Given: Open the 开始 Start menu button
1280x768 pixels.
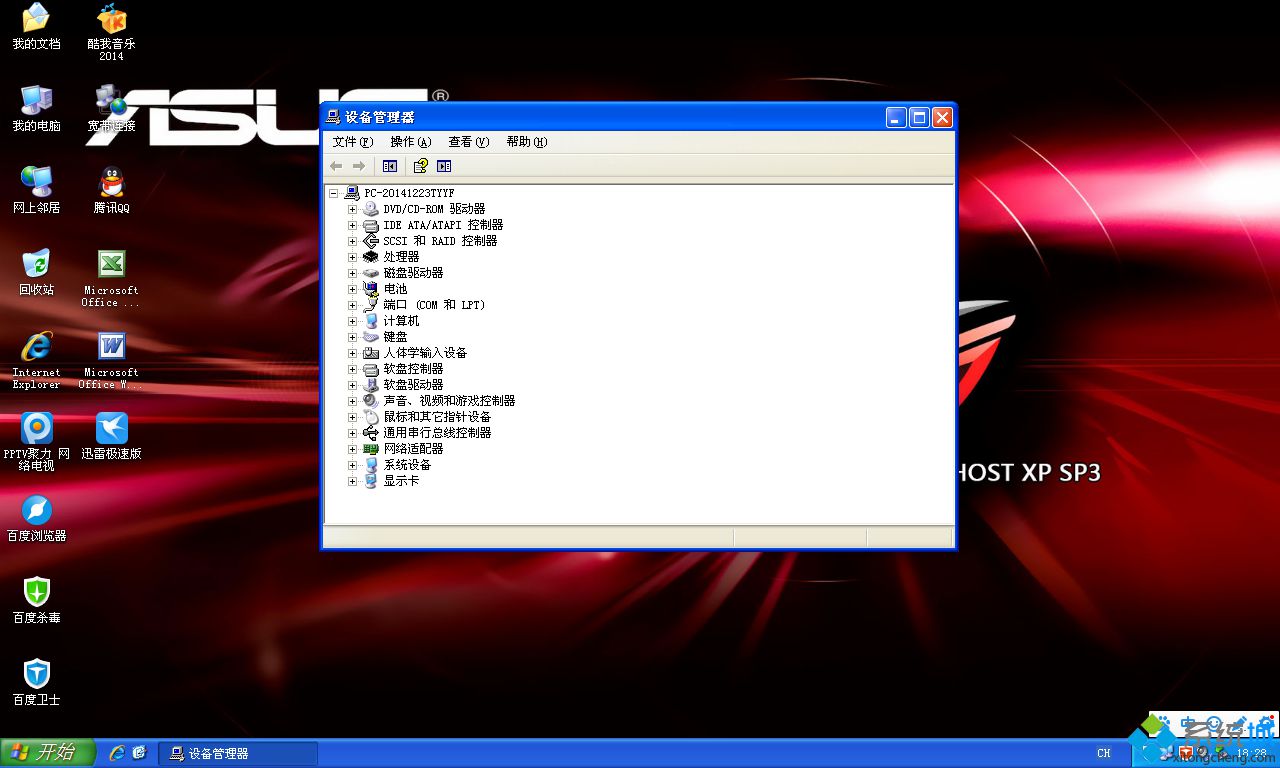Looking at the screenshot, I should pos(47,753).
